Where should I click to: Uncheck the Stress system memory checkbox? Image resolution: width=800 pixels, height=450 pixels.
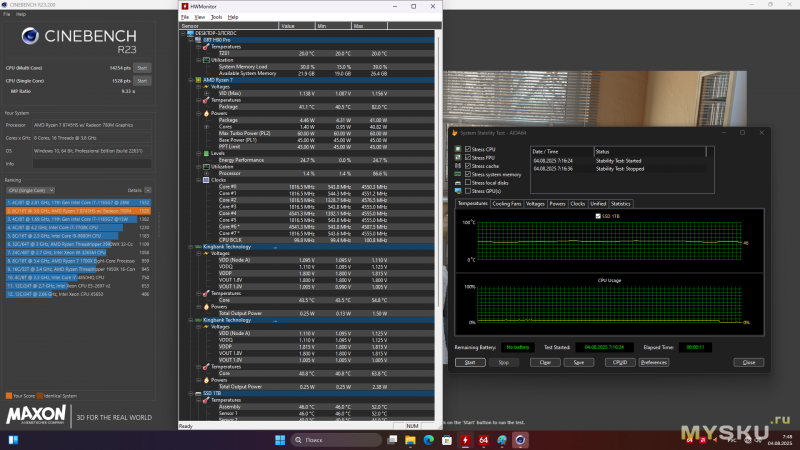coord(468,174)
